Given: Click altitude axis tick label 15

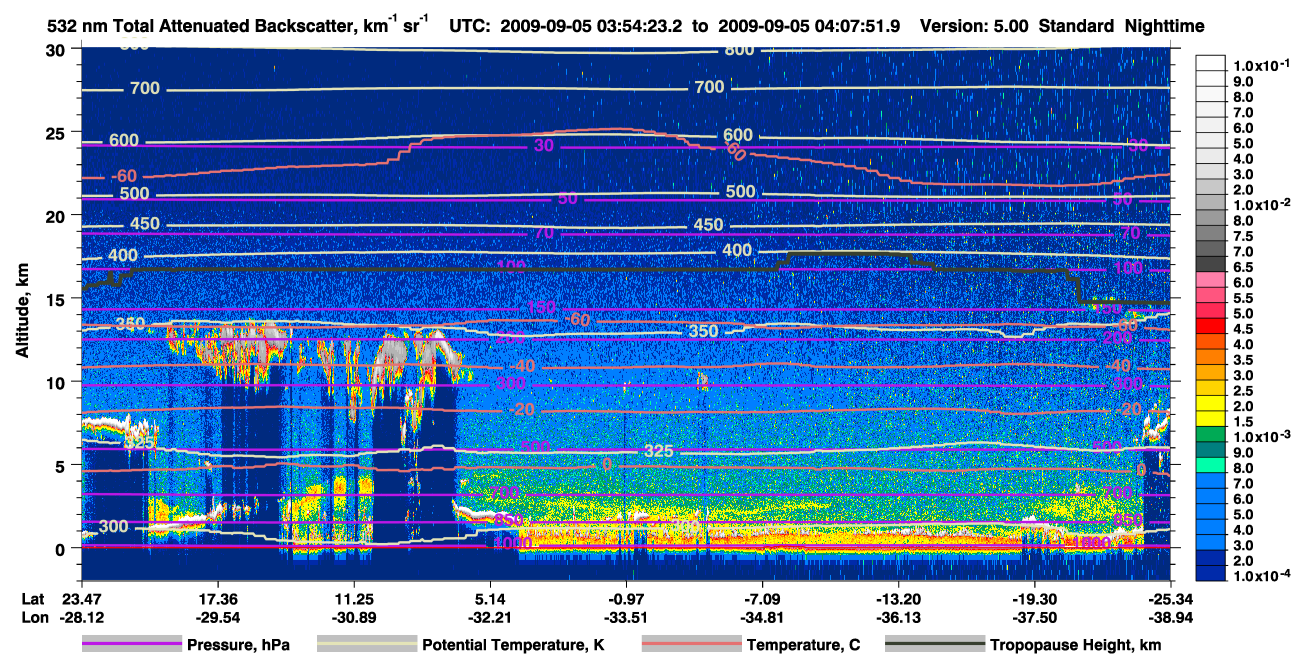Looking at the screenshot, I should click(58, 298).
